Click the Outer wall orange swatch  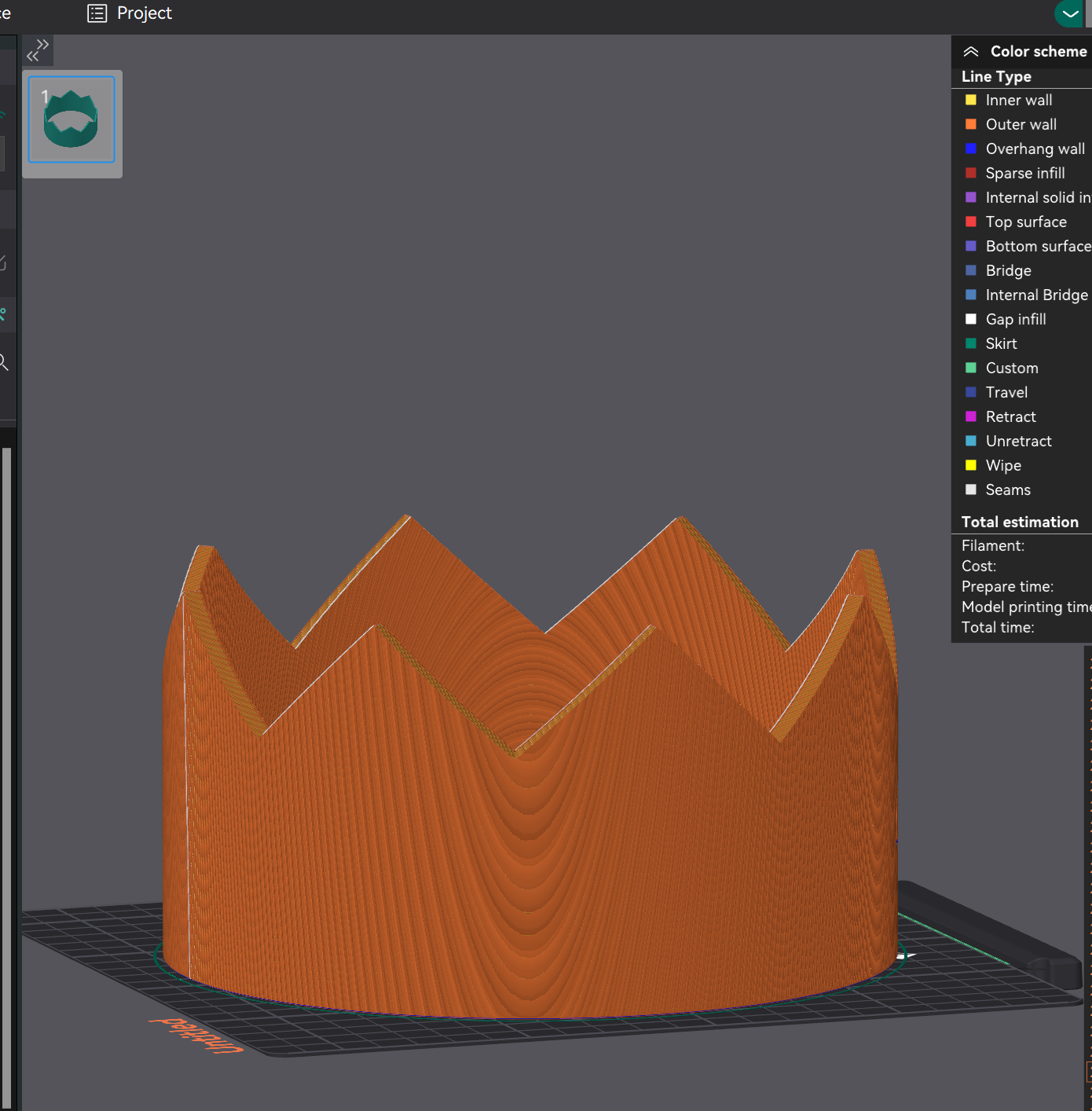coord(971,125)
